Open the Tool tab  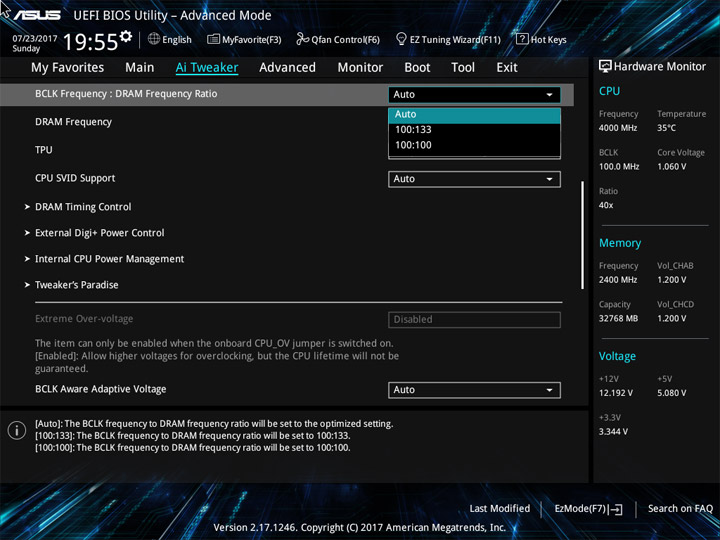[463, 68]
